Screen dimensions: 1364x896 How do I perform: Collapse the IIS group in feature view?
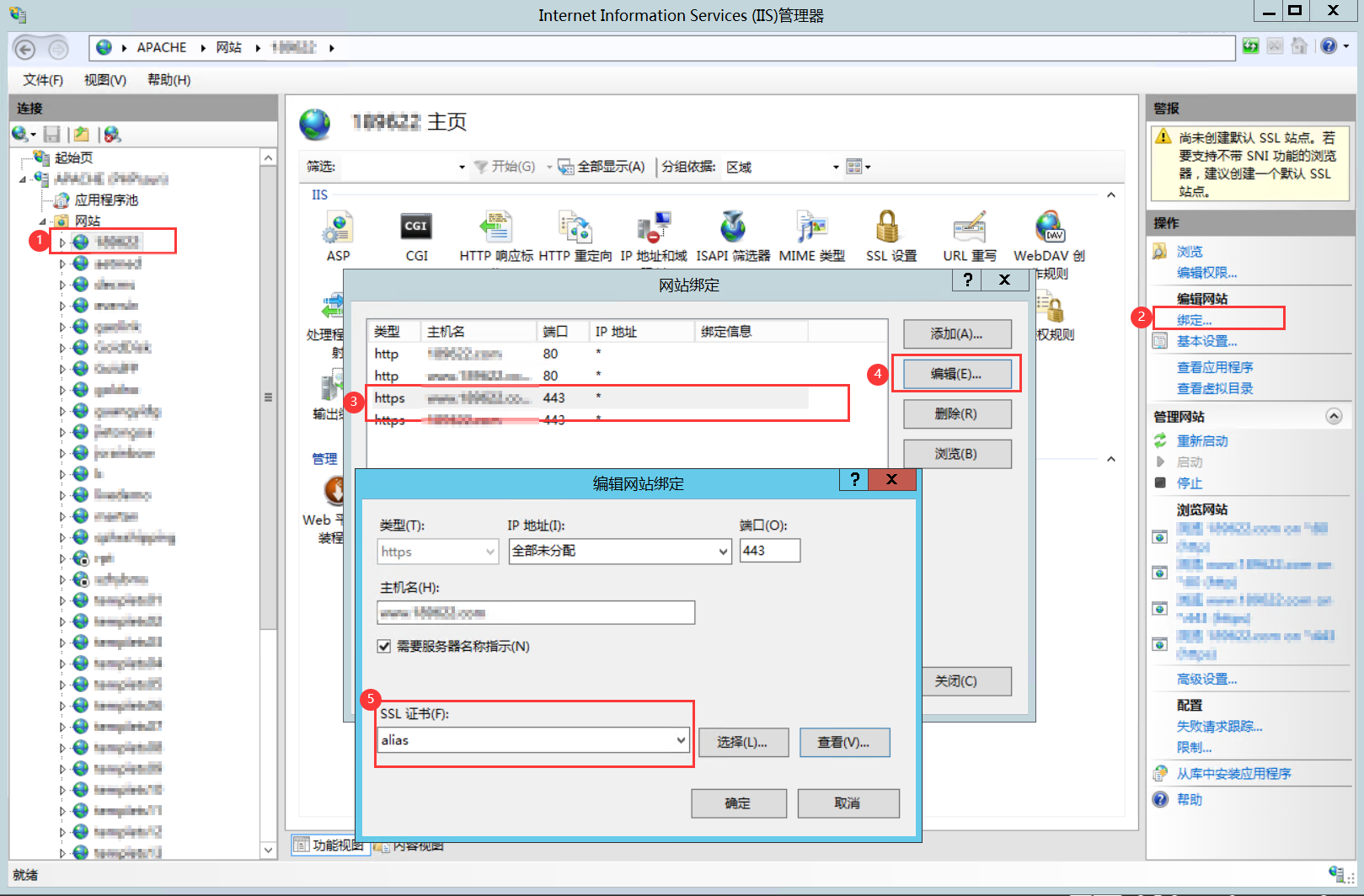[x=1111, y=195]
